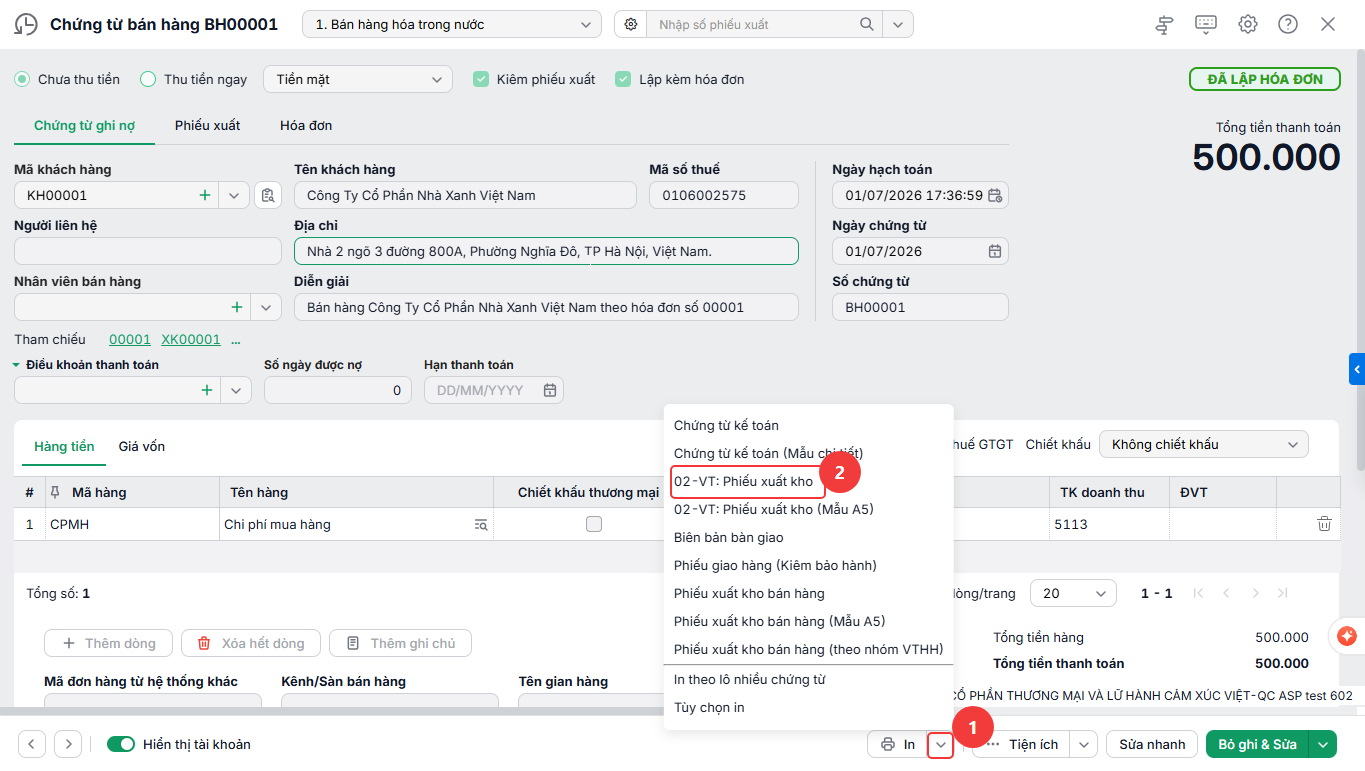Screen dimensions: 1365x771
Task: Open the Mã khách hàng dropdown arrow
Action: [234, 195]
